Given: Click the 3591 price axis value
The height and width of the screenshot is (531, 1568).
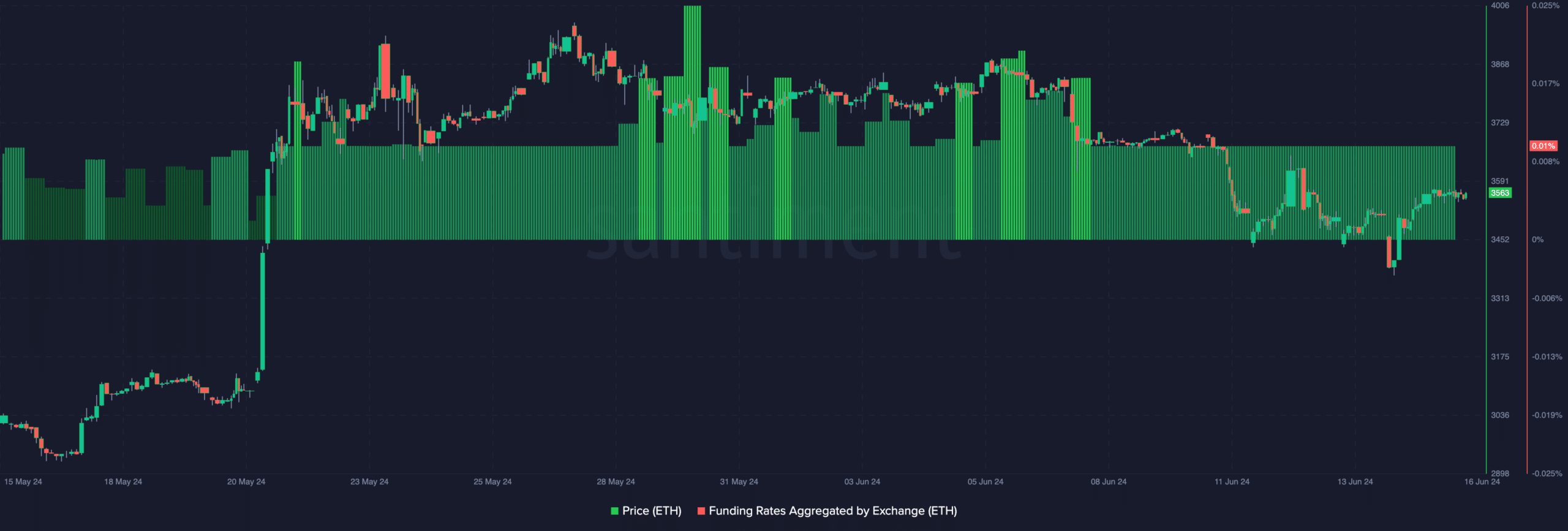Looking at the screenshot, I should tap(1500, 181).
